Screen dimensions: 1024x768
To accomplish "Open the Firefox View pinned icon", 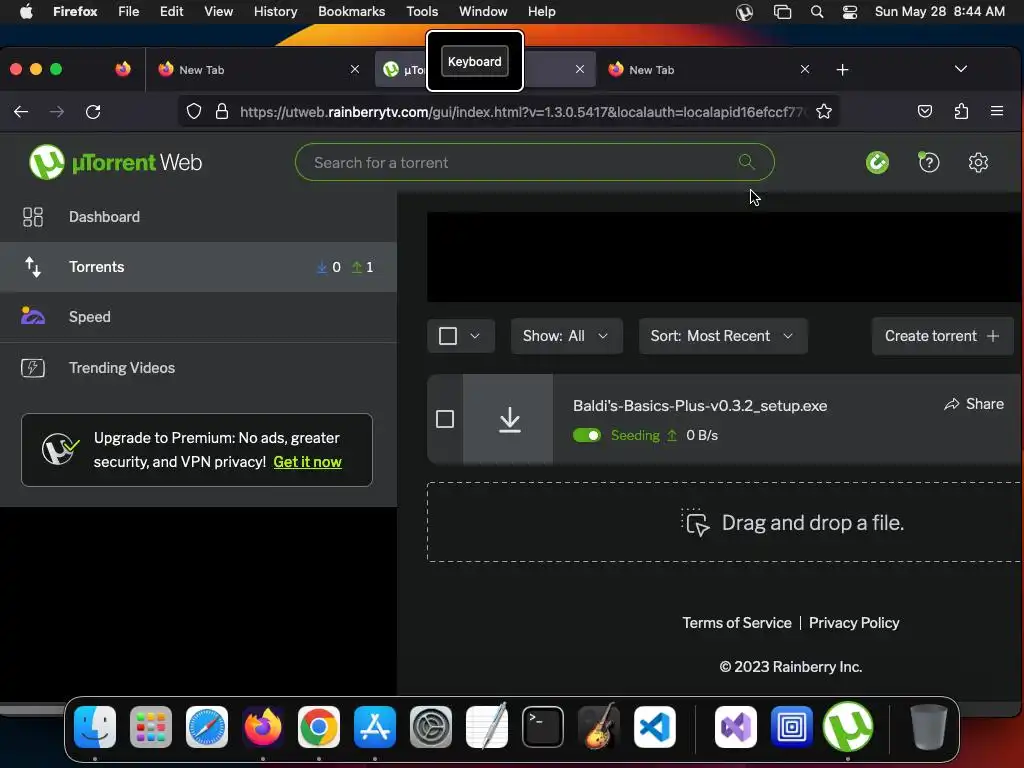I will (x=123, y=69).
